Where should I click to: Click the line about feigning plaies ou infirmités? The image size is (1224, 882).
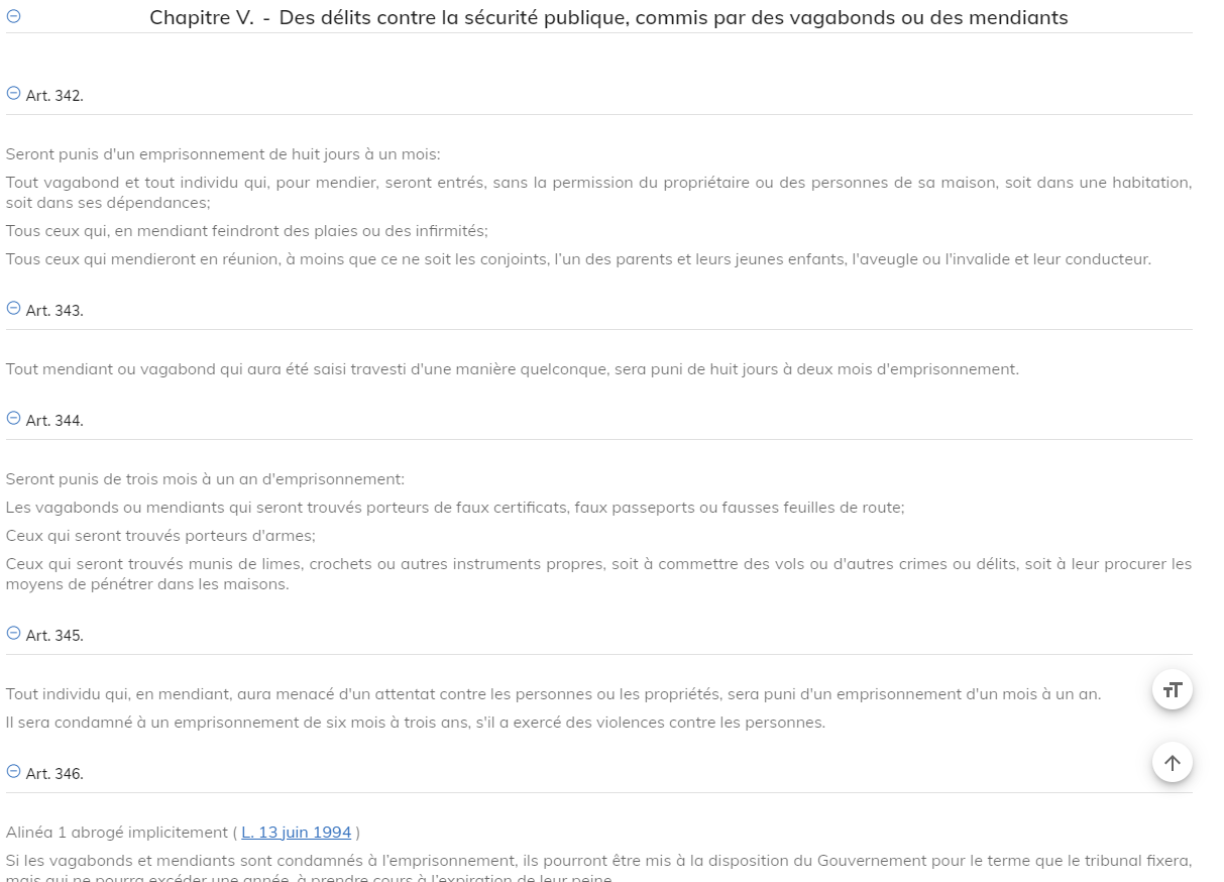(x=247, y=231)
